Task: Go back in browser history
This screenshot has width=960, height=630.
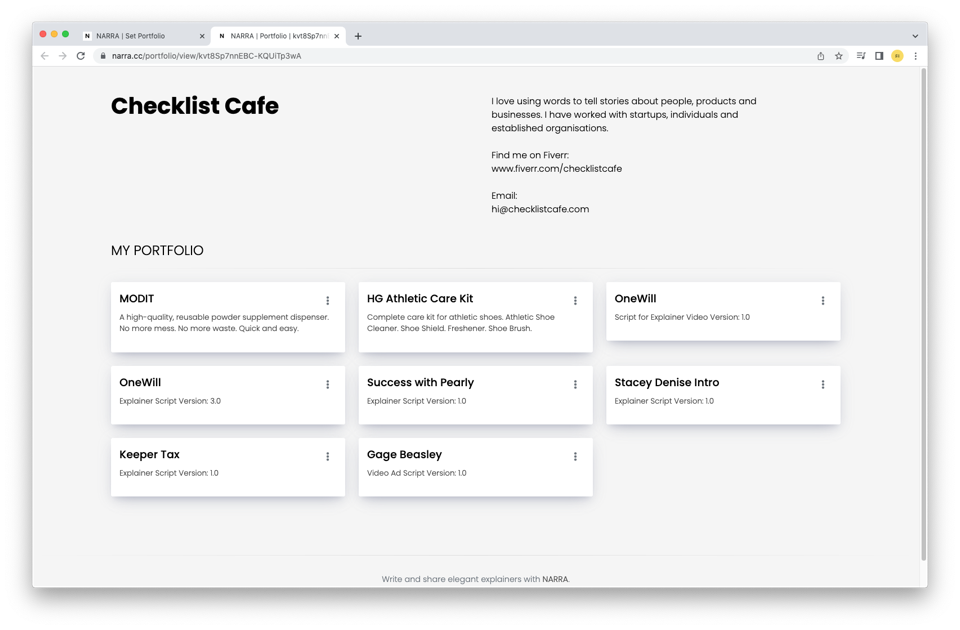Action: click(45, 56)
